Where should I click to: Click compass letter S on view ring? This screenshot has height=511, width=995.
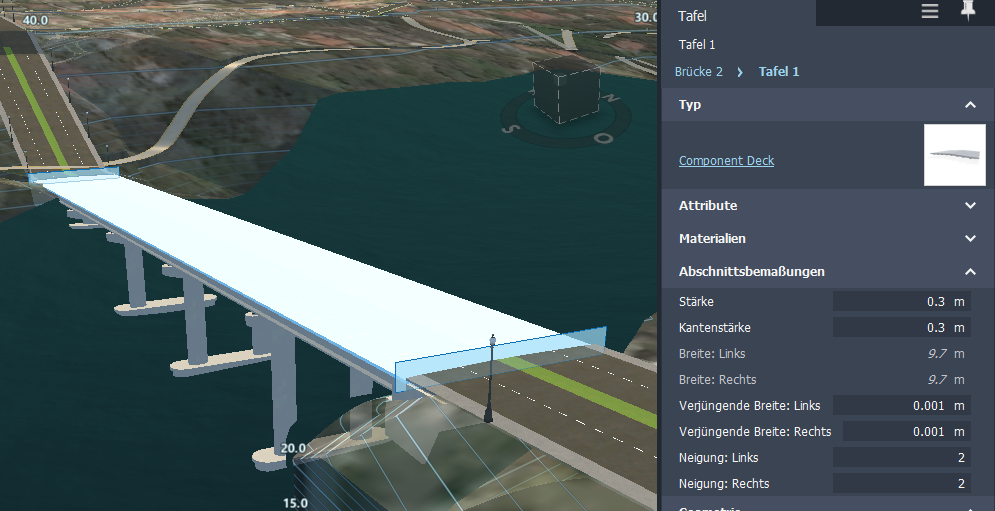[508, 129]
